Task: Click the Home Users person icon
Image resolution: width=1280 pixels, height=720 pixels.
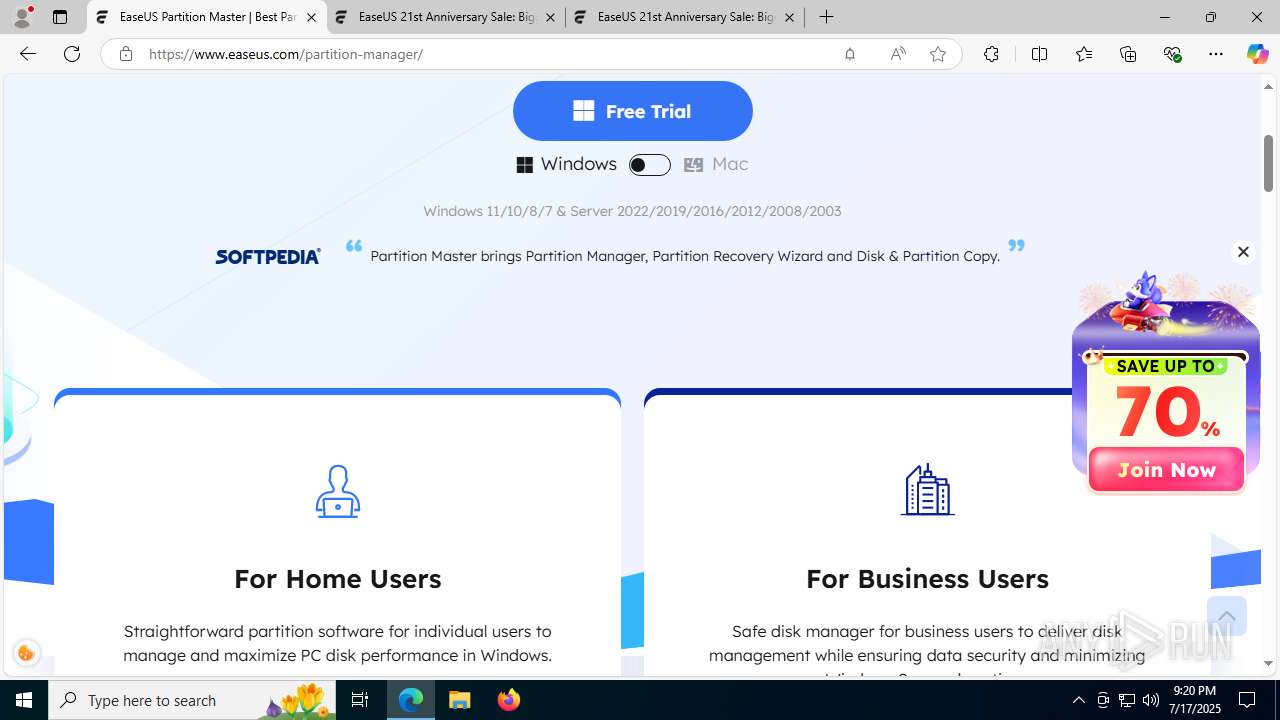Action: 338,491
